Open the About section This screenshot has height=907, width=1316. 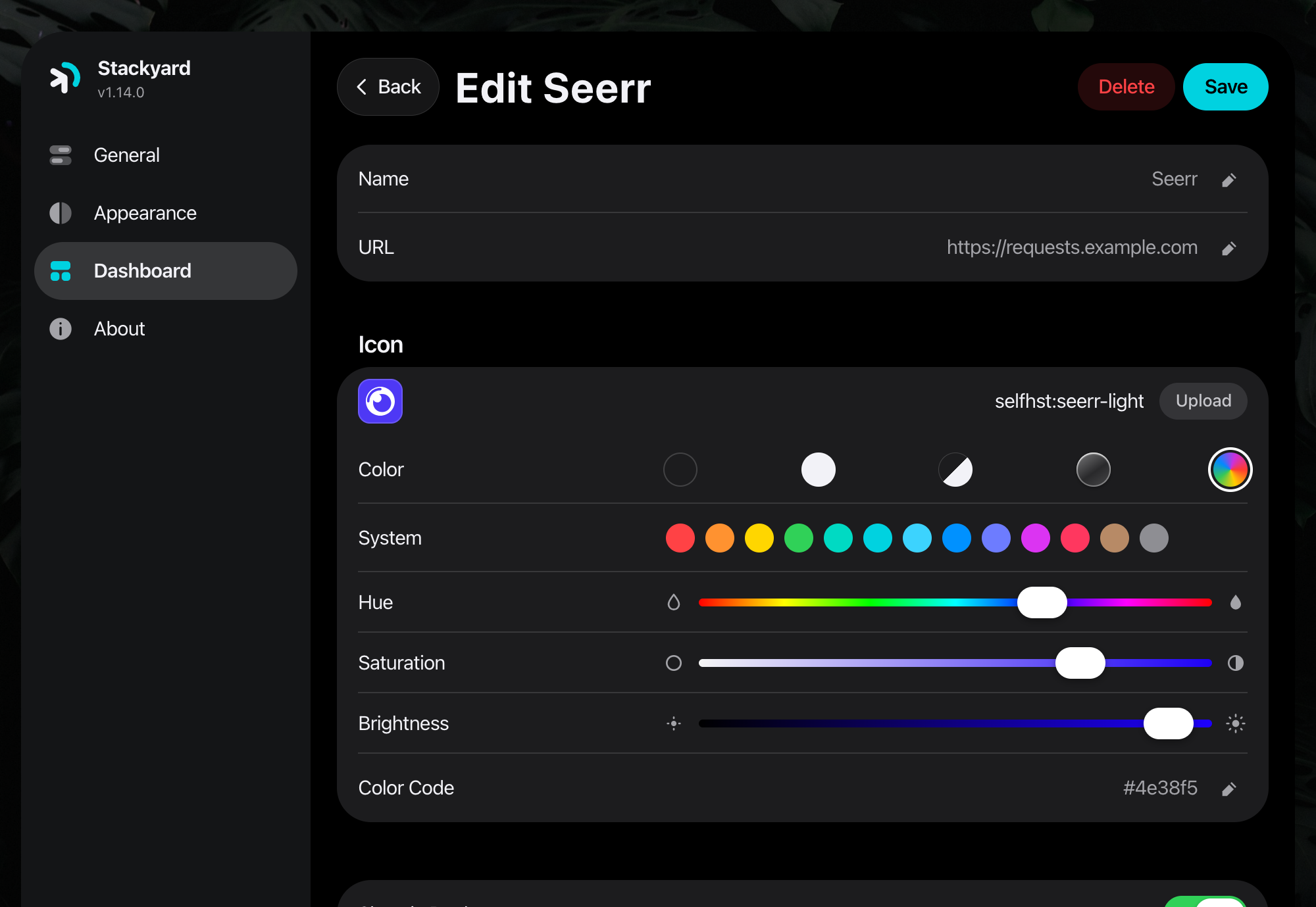click(166, 329)
